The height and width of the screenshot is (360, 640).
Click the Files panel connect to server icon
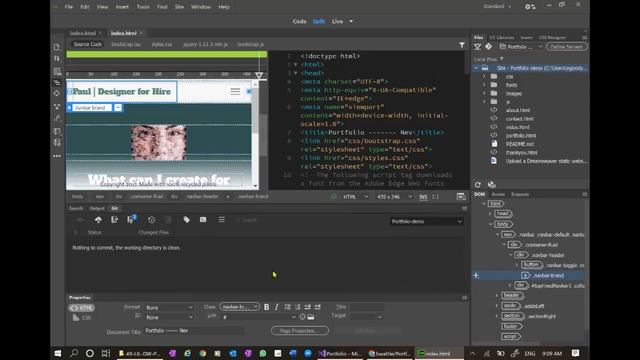(477, 47)
